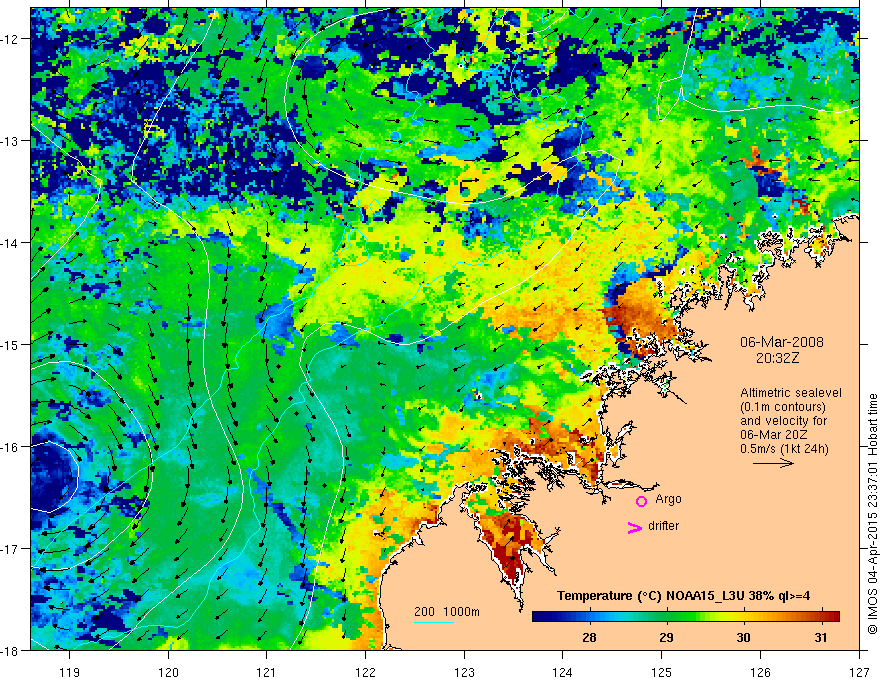Click the colorbar value '30'
880x680 pixels.
(744, 637)
